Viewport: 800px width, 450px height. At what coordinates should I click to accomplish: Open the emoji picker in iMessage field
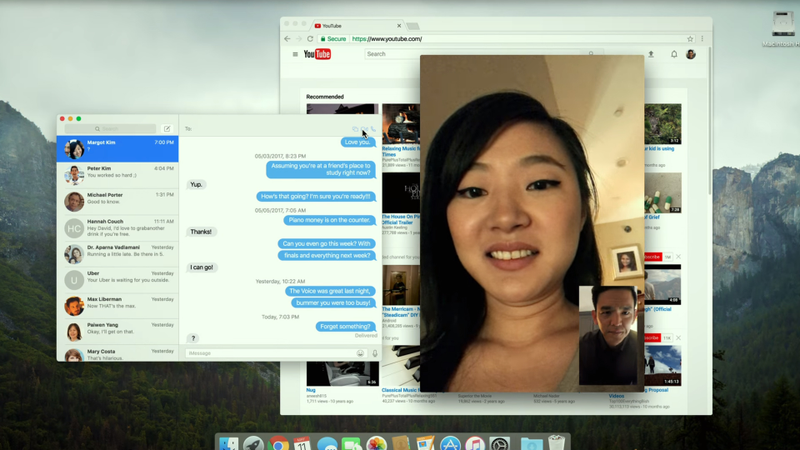[360, 353]
